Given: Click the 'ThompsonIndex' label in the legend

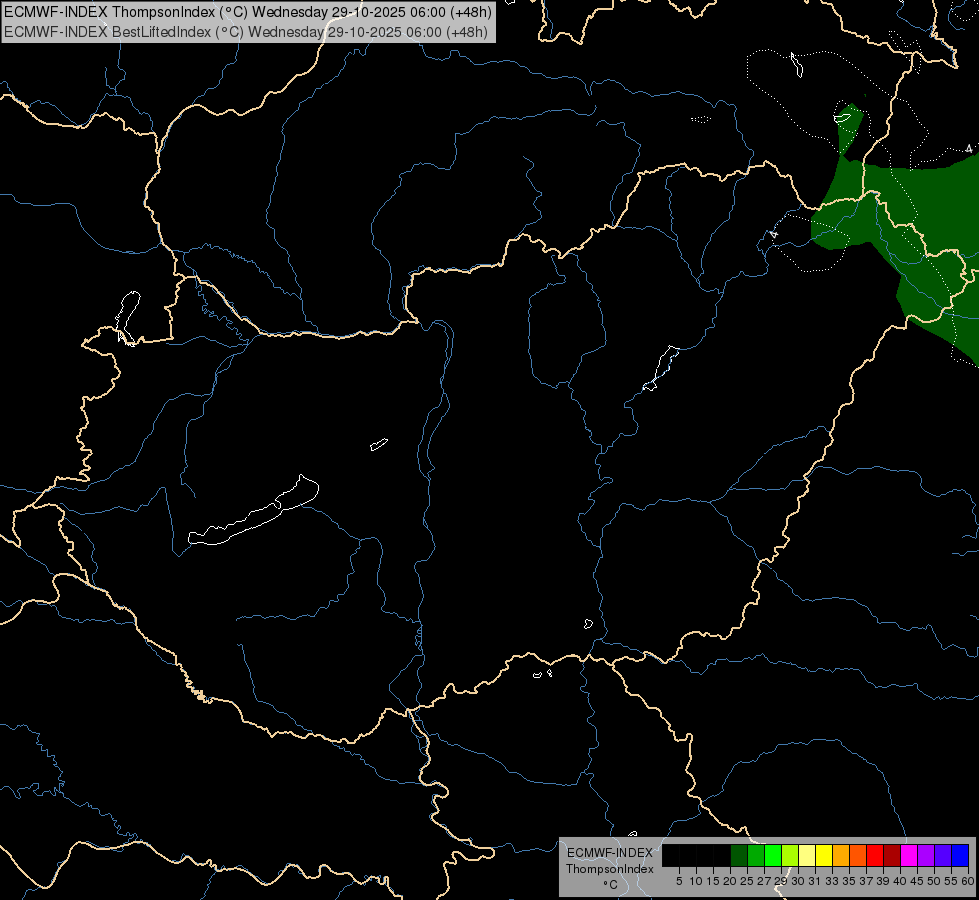Looking at the screenshot, I should coord(609,869).
